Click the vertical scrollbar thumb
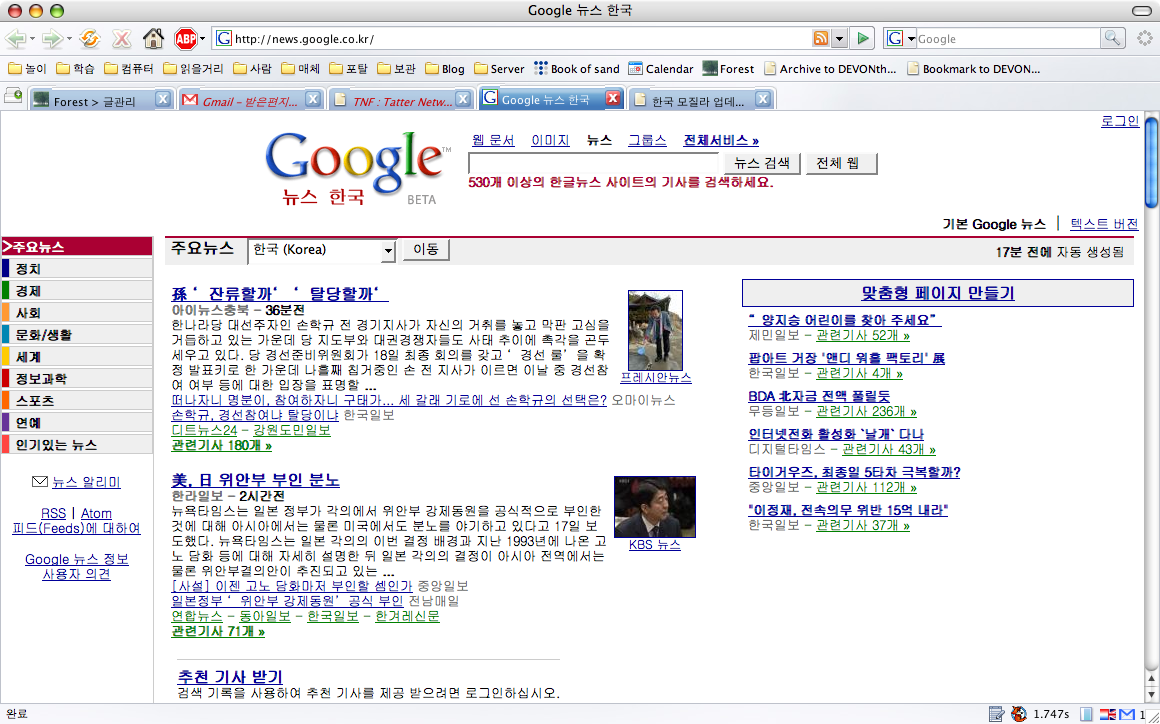Image resolution: width=1160 pixels, height=724 pixels. [x=1152, y=162]
